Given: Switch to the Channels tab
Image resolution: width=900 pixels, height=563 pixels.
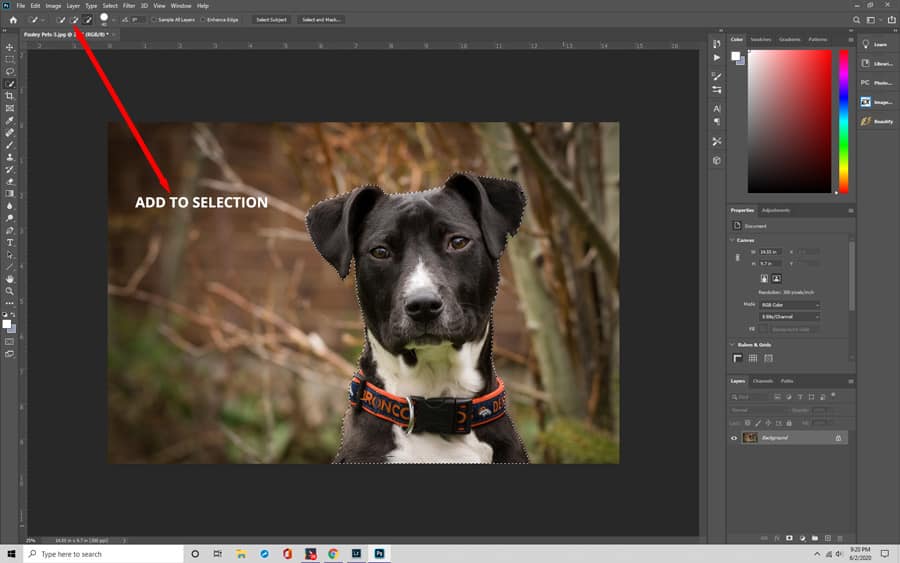Looking at the screenshot, I should 763,381.
